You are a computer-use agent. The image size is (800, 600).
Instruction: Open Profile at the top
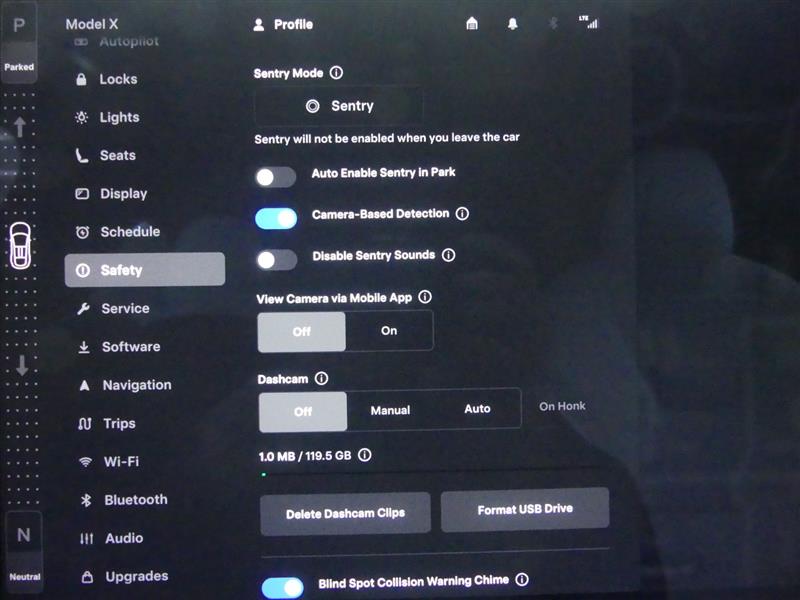coord(283,25)
